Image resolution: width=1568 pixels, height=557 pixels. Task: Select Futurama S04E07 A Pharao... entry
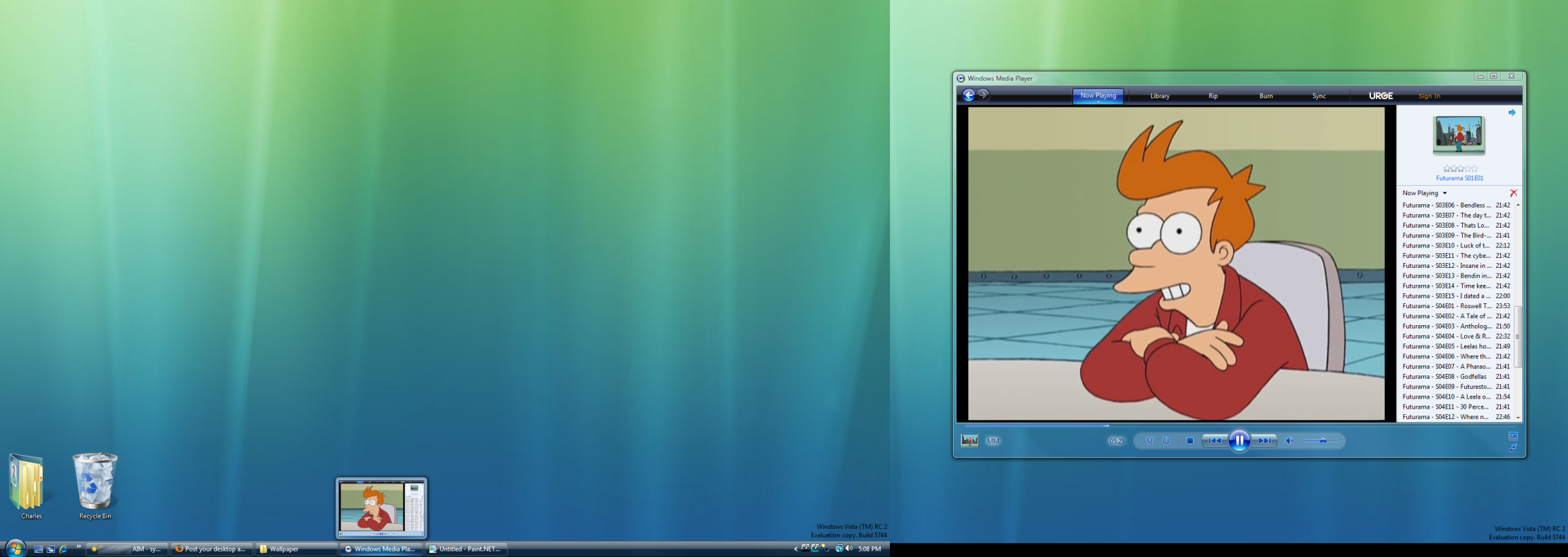(1456, 366)
